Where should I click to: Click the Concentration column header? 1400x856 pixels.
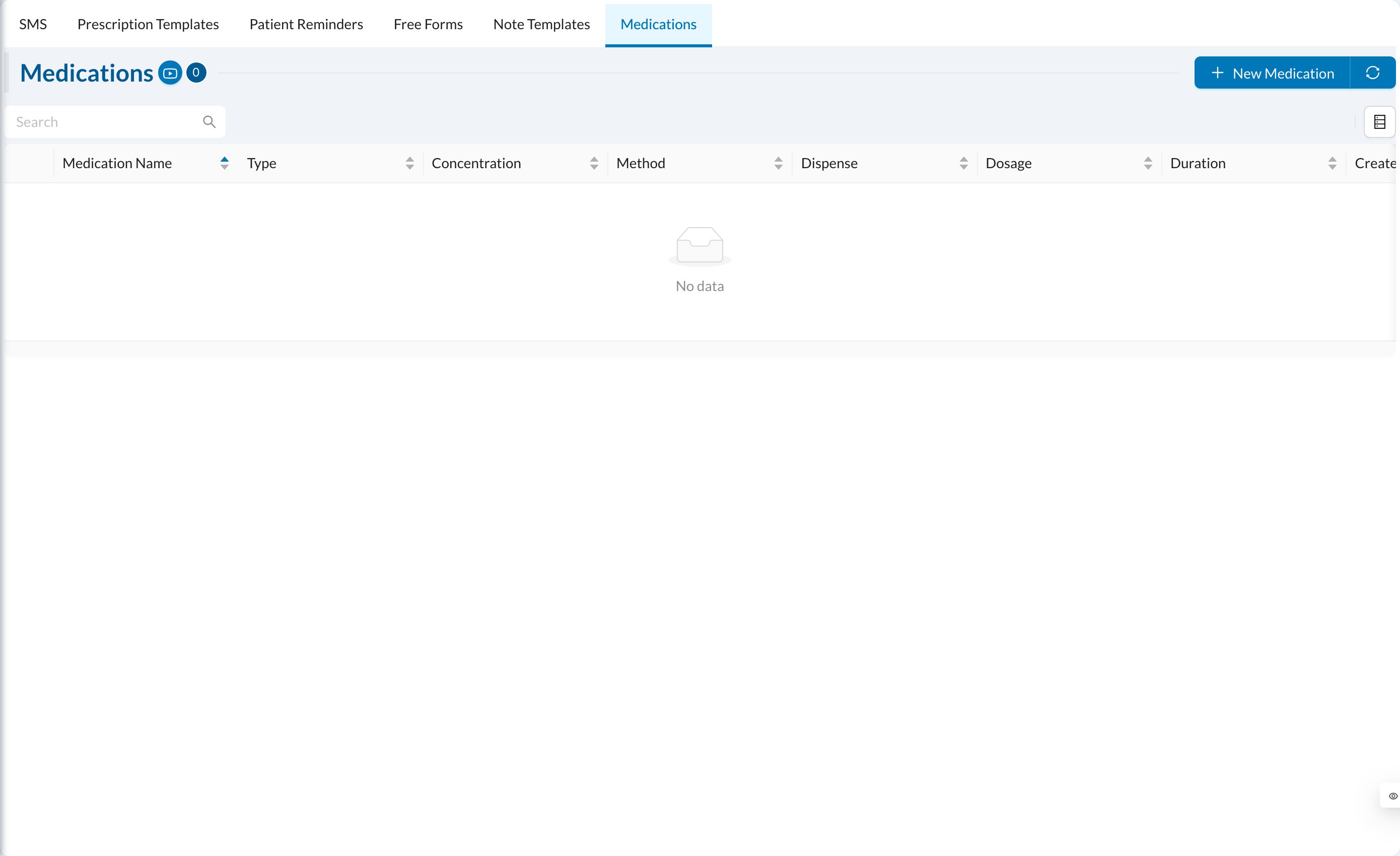click(x=515, y=163)
